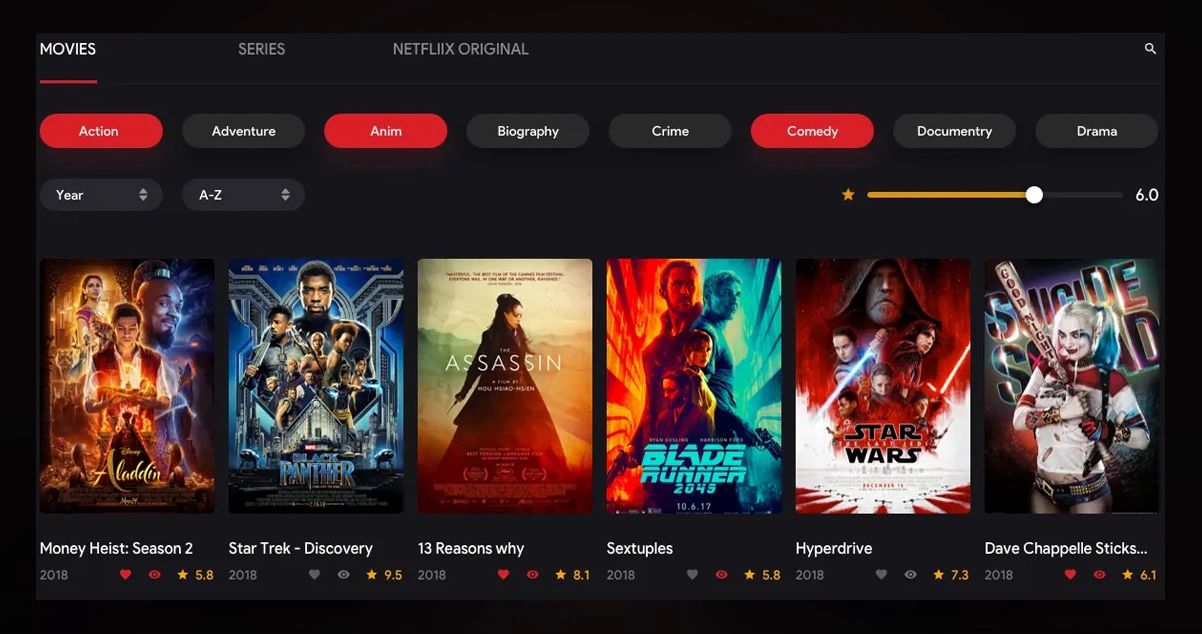Viewport: 1202px width, 634px height.
Task: Open The Assassin poster thumbnail
Action: tap(505, 386)
